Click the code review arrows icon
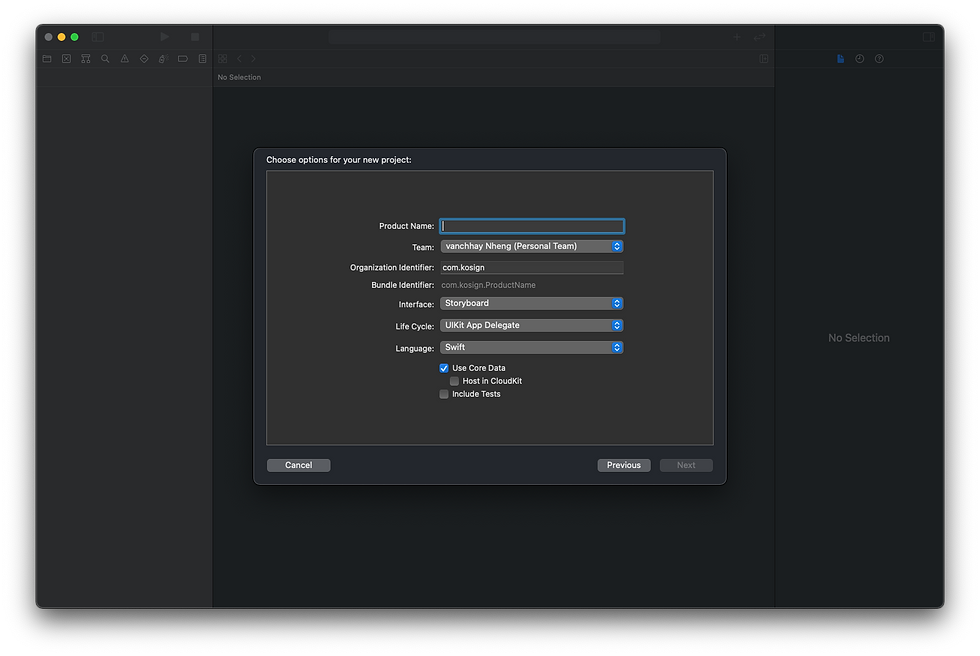This screenshot has height=656, width=980. [759, 37]
